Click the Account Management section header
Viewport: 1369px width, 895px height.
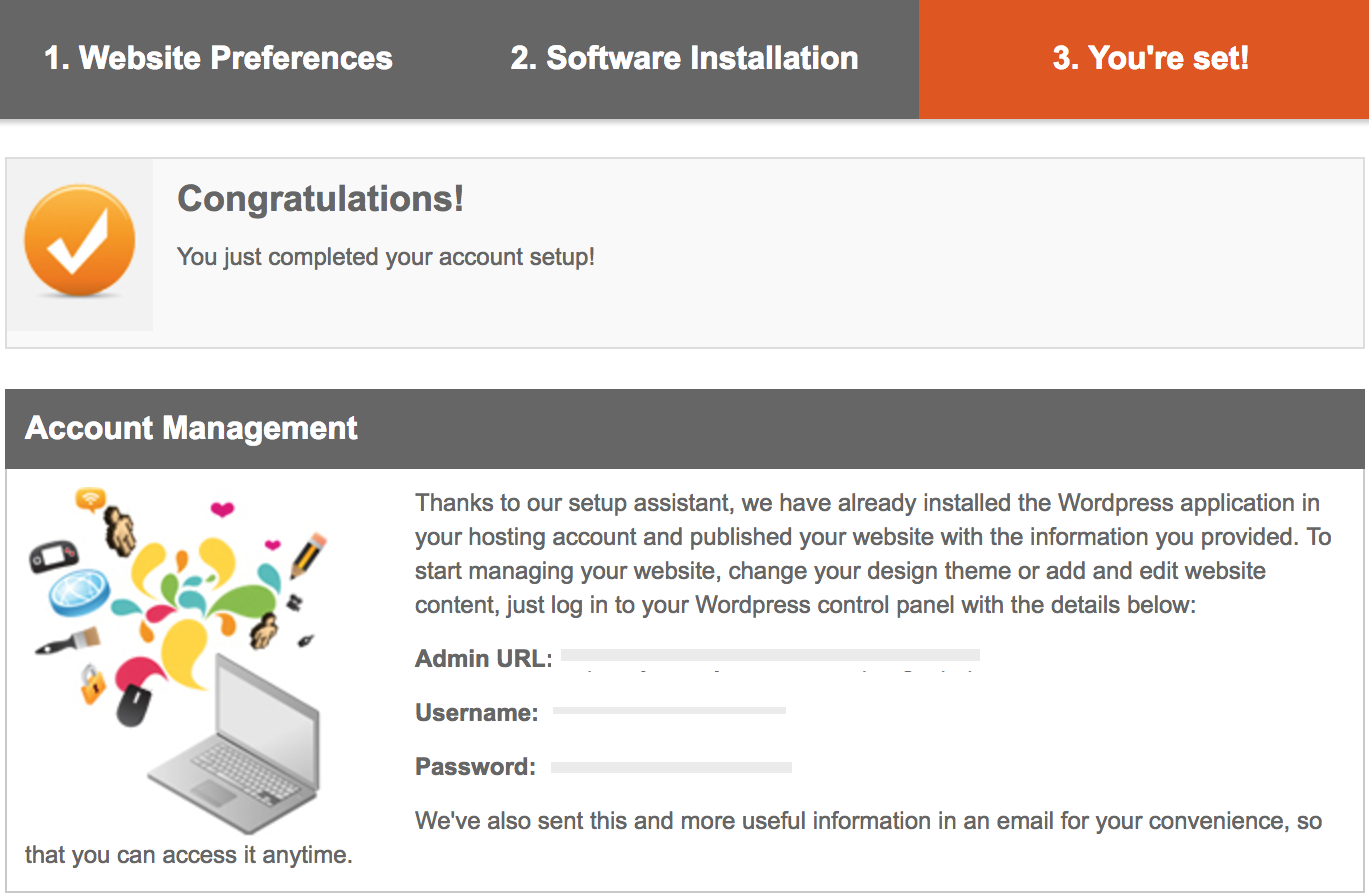click(x=191, y=428)
